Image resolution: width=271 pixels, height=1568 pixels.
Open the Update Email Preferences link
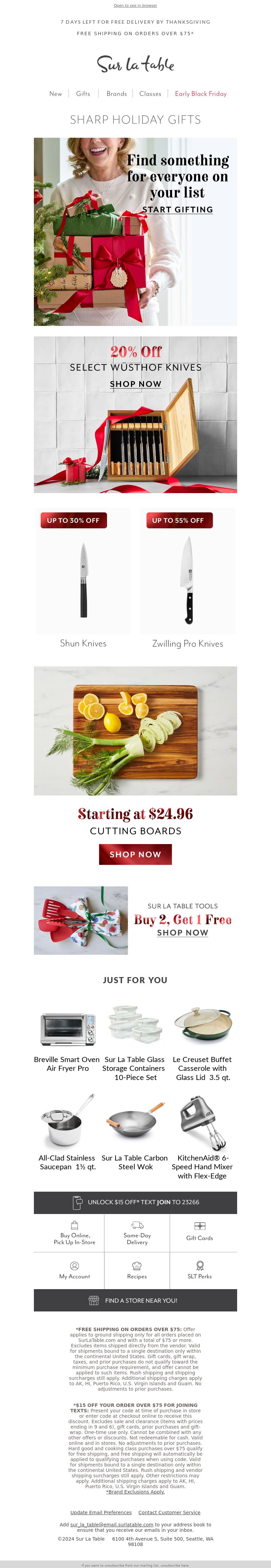click(101, 1512)
